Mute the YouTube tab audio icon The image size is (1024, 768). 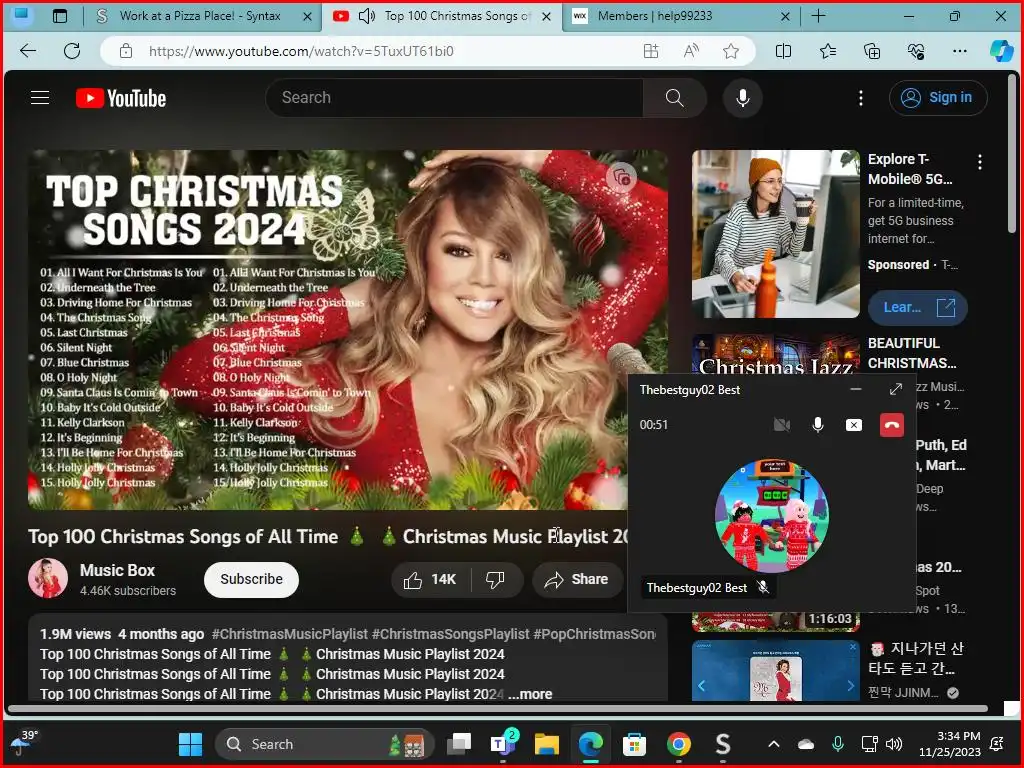point(367,16)
